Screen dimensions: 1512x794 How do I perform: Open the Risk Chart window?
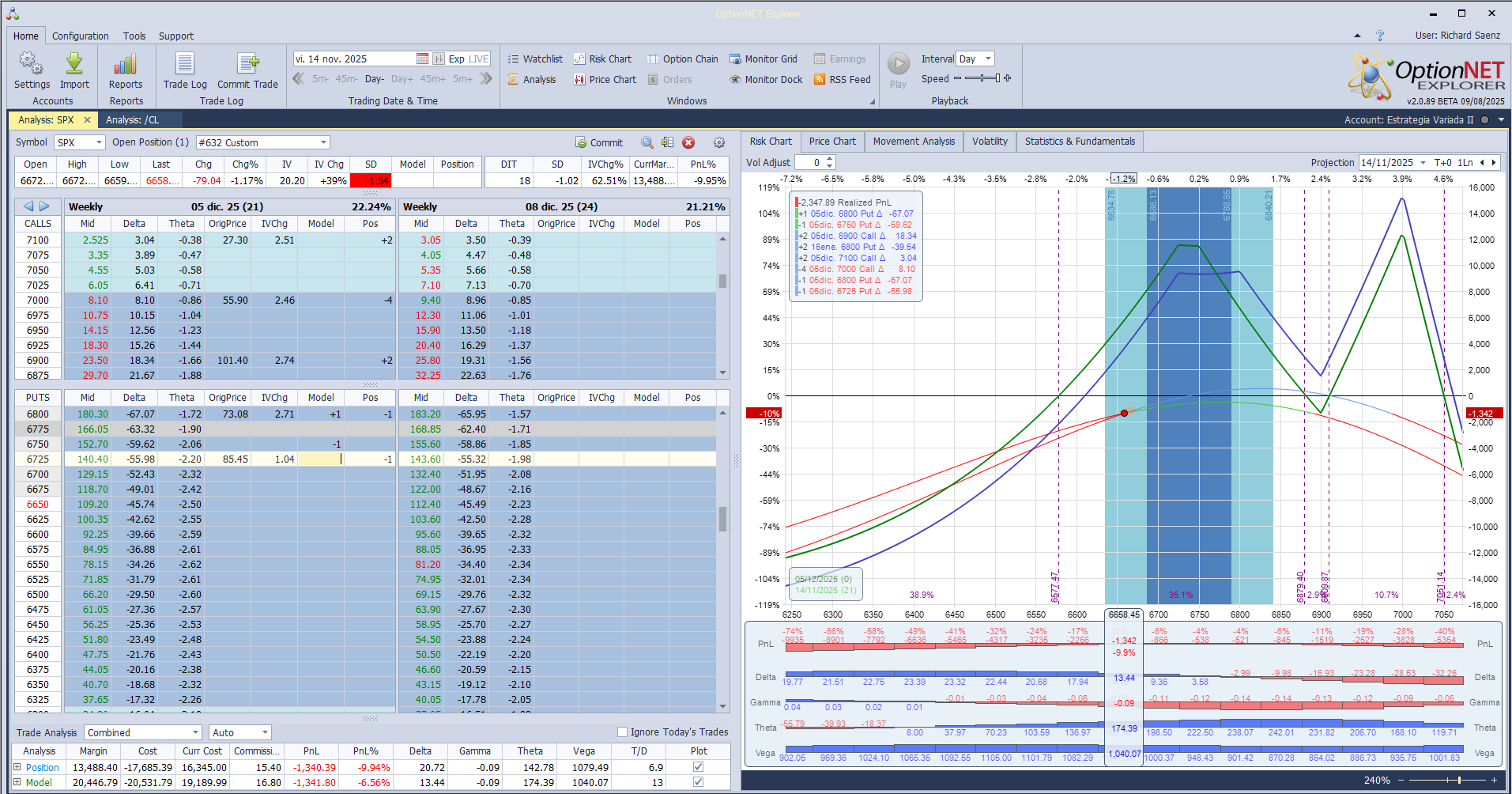(x=602, y=59)
